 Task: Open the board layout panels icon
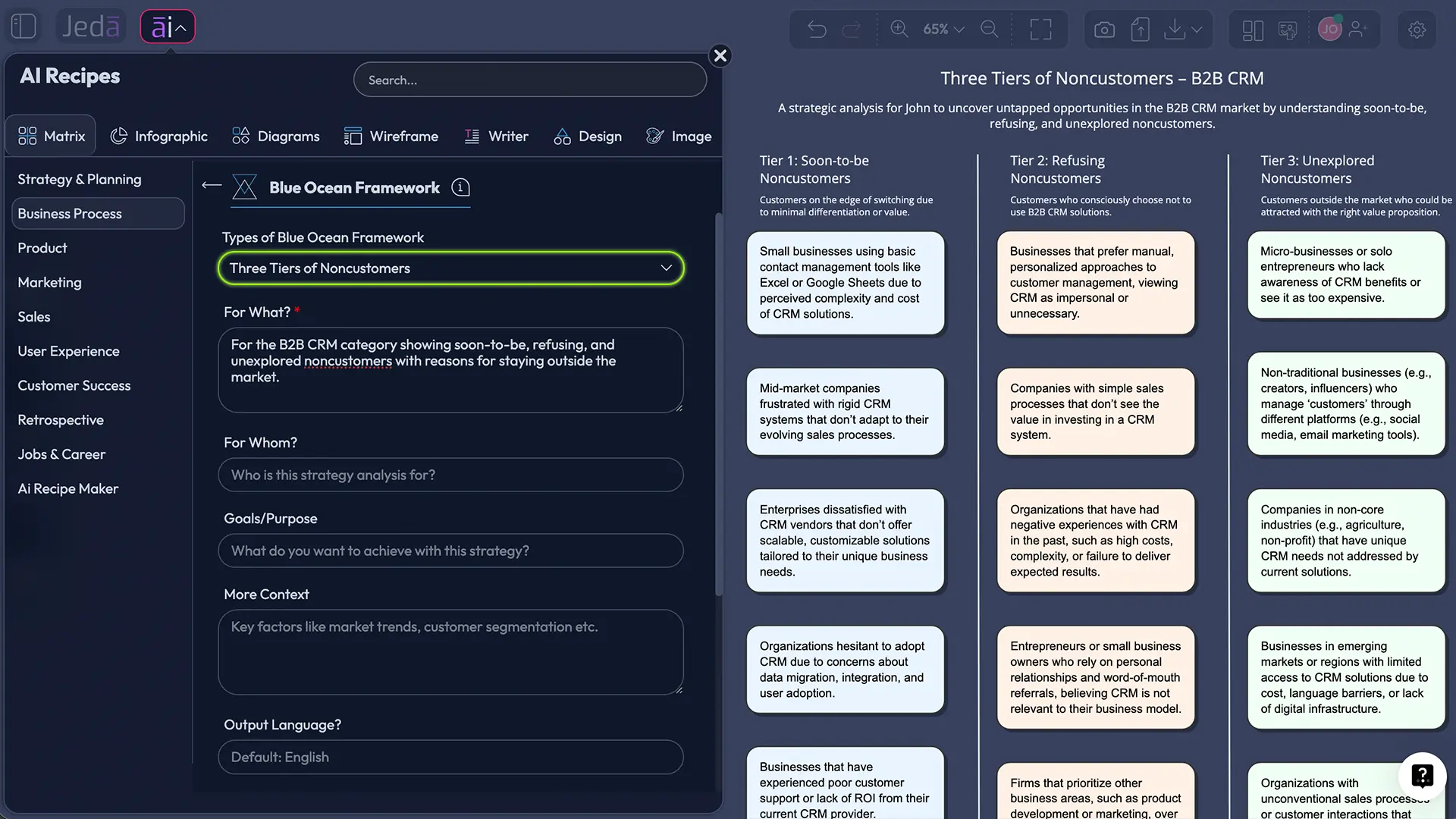coord(1253,30)
